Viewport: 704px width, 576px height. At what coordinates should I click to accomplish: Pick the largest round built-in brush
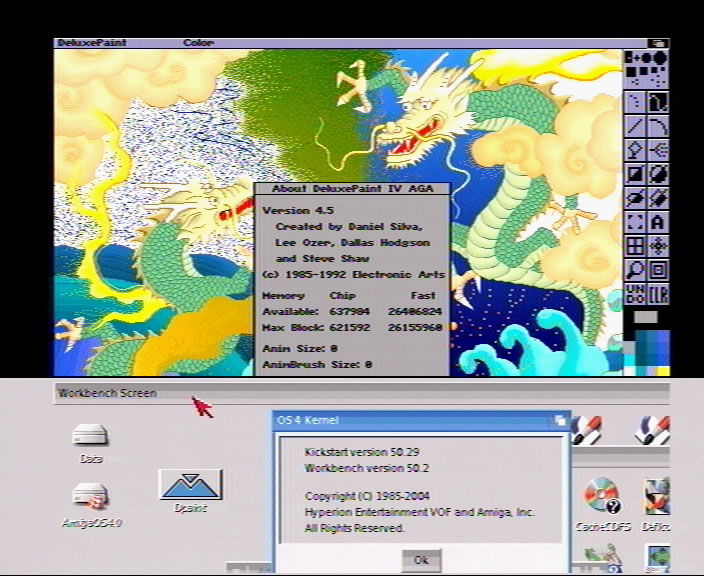pyautogui.click(x=660, y=58)
